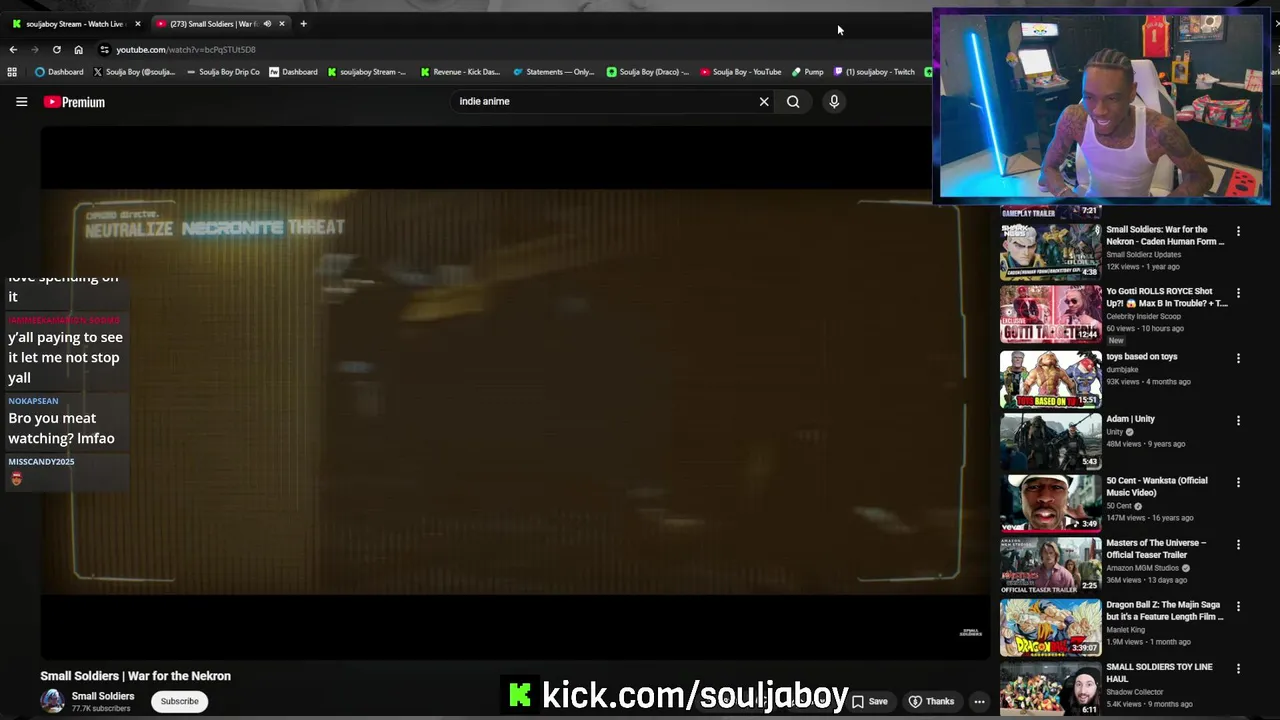The width and height of the screenshot is (1280, 720).
Task: Open options for Caden Human Form video
Action: coord(1238,231)
